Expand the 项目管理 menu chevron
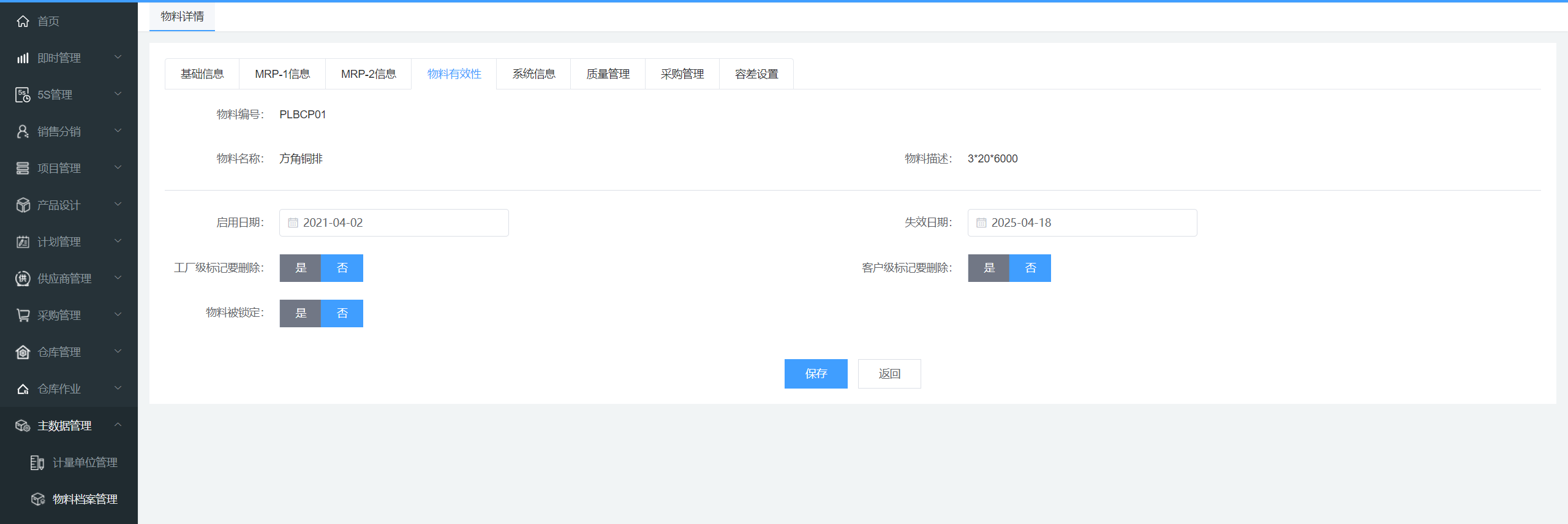1568x524 pixels. (x=118, y=168)
